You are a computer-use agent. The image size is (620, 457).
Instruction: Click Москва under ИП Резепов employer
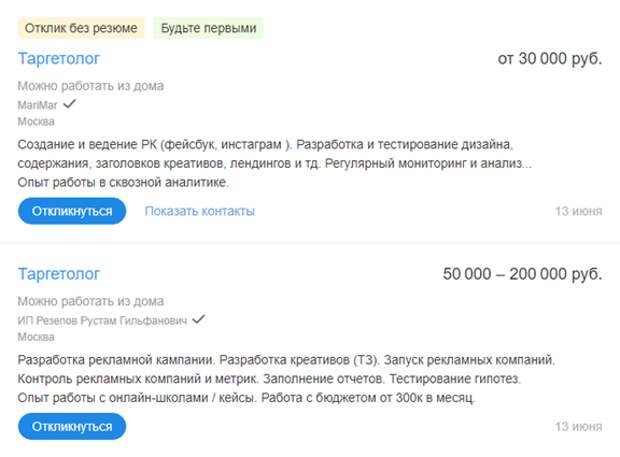pyautogui.click(x=36, y=337)
